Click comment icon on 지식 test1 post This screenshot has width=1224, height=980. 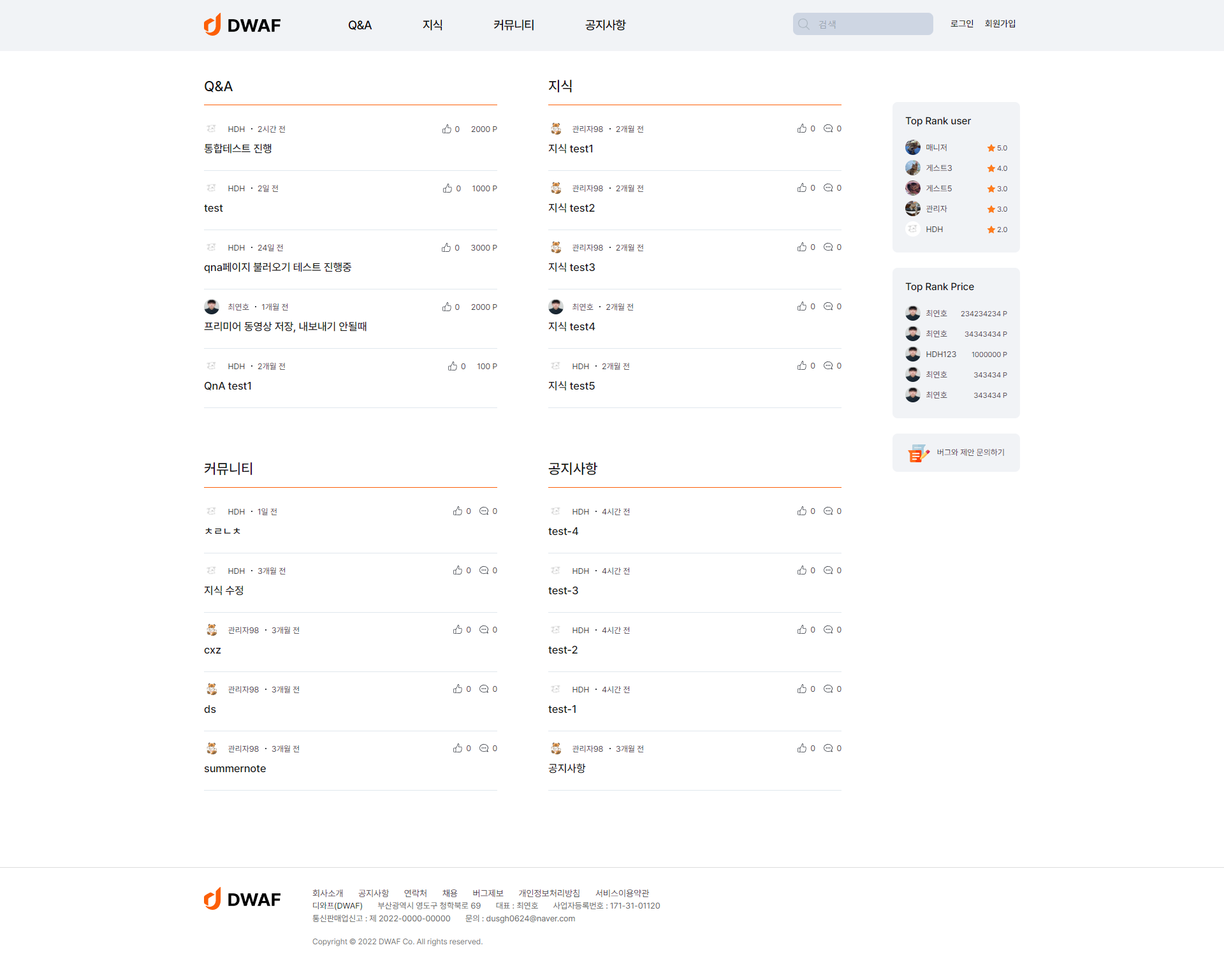coord(827,129)
